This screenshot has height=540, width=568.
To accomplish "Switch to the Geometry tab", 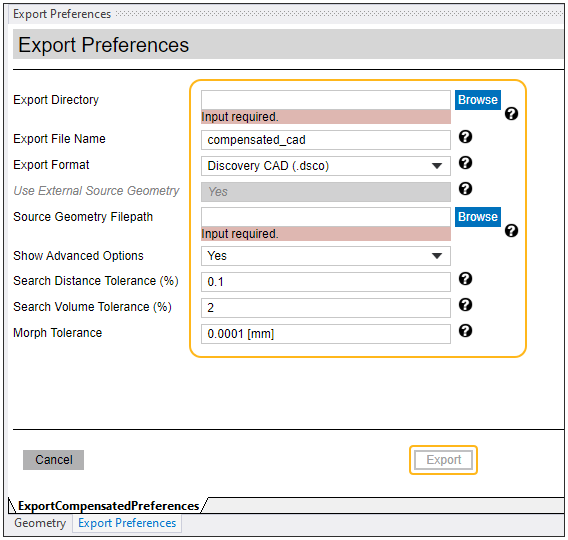I will click(40, 523).
